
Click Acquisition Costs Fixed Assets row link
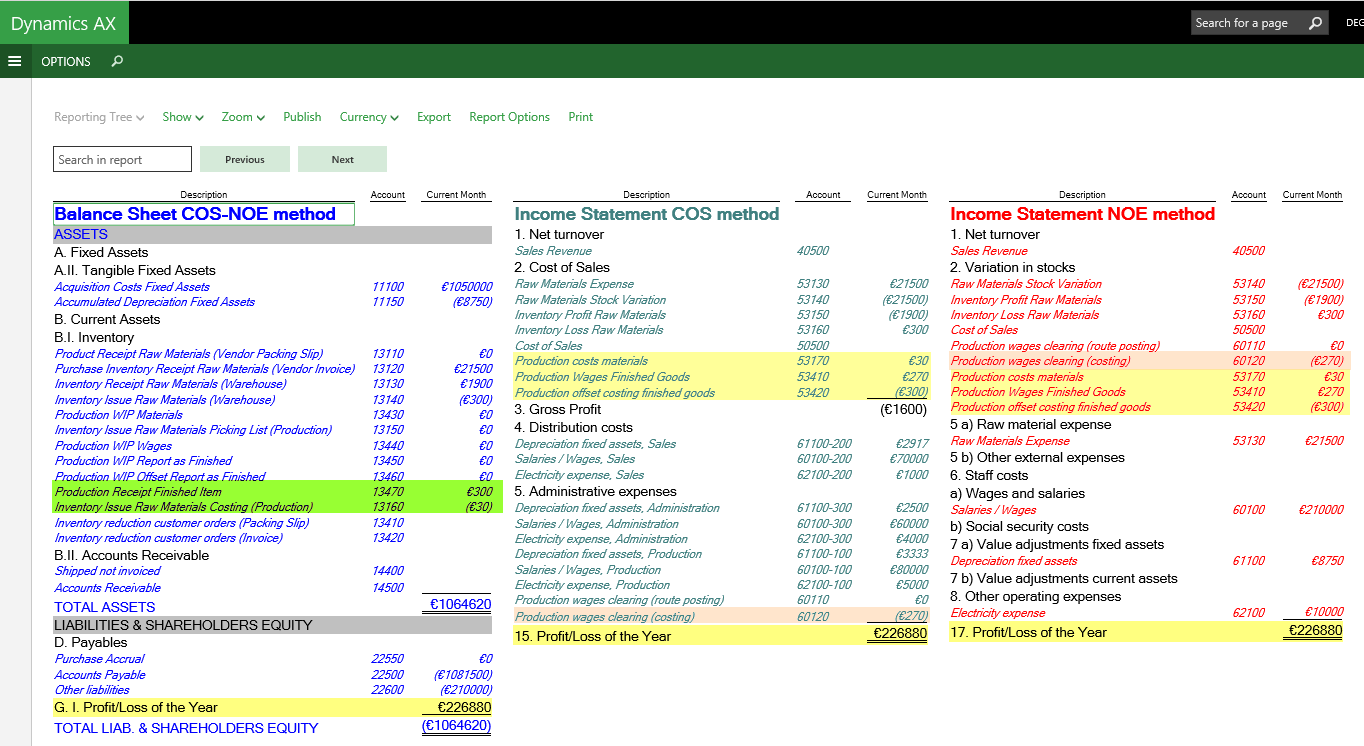(x=132, y=287)
